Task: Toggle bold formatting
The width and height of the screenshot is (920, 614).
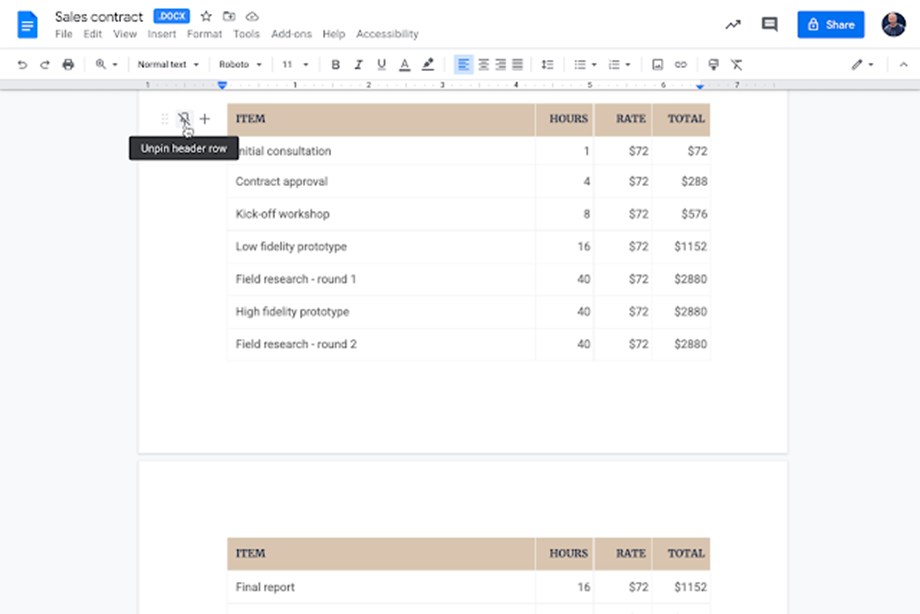Action: click(x=335, y=64)
